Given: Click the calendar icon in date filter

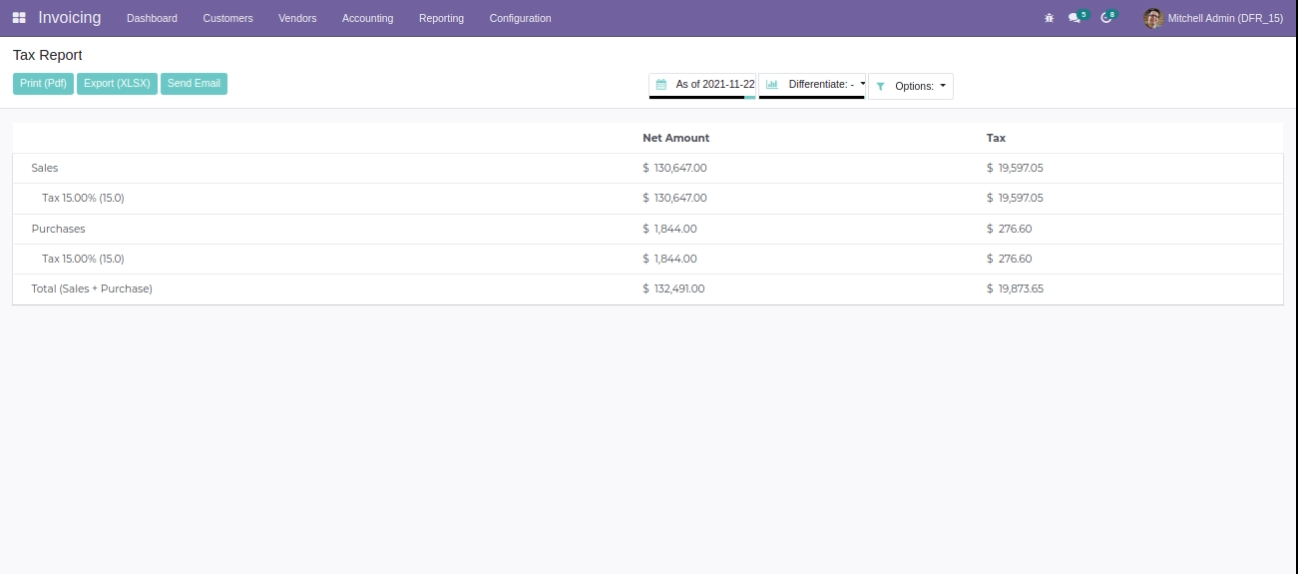Looking at the screenshot, I should [661, 85].
